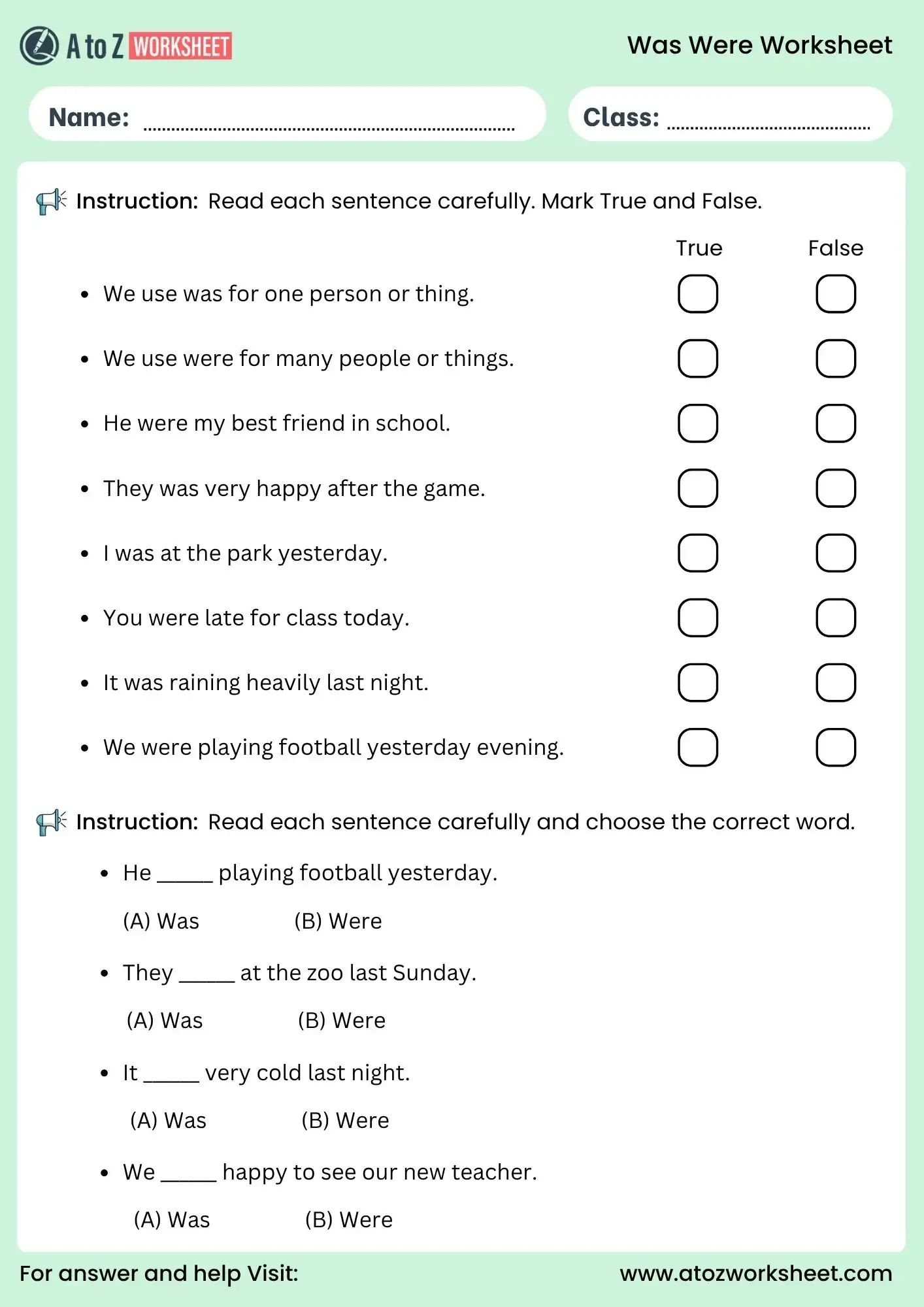Select (B) Were for 'We happy to see'
This screenshot has height=1307, width=924.
348,1220
